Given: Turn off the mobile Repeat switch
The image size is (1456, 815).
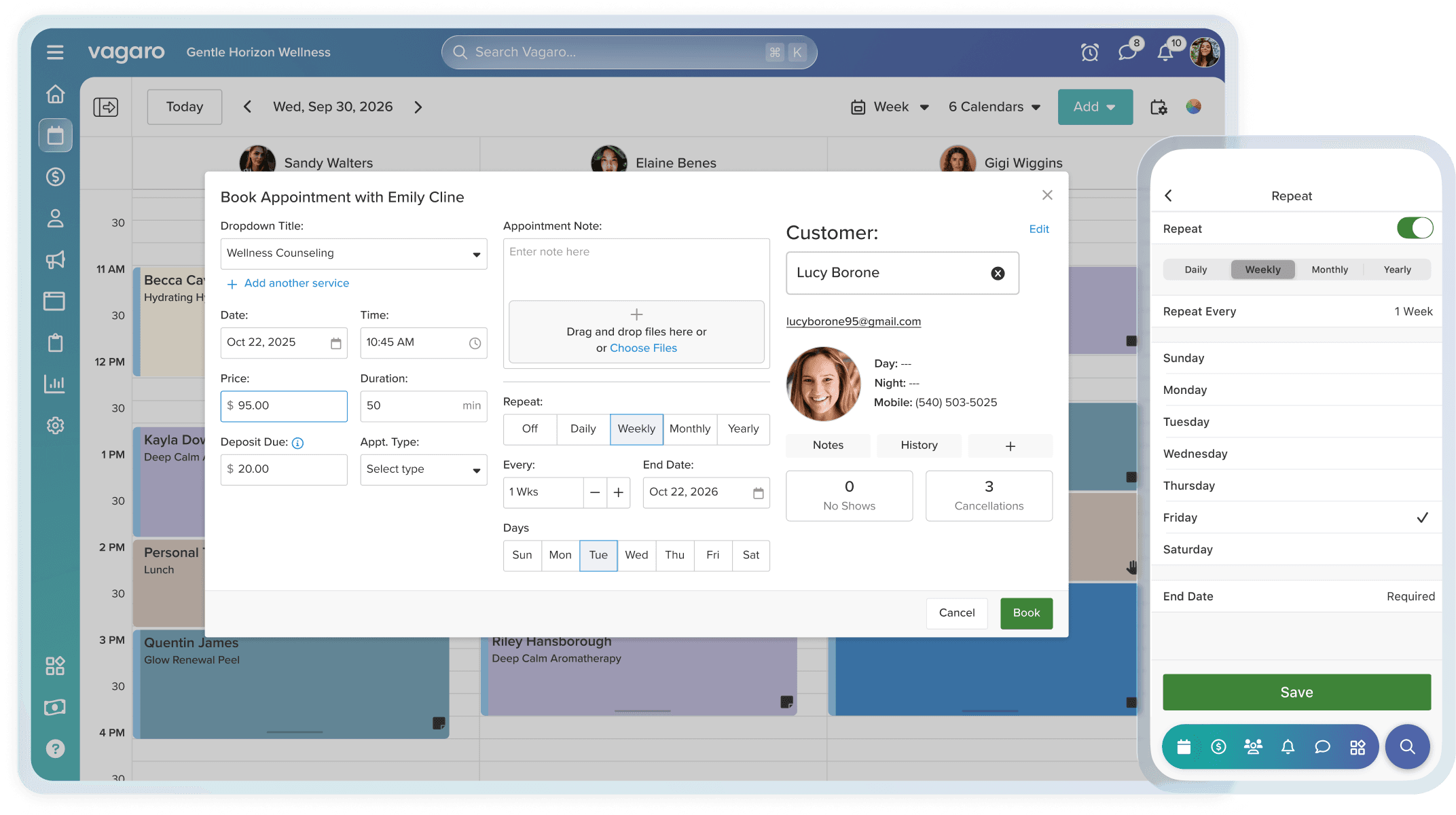Looking at the screenshot, I should click(1415, 228).
